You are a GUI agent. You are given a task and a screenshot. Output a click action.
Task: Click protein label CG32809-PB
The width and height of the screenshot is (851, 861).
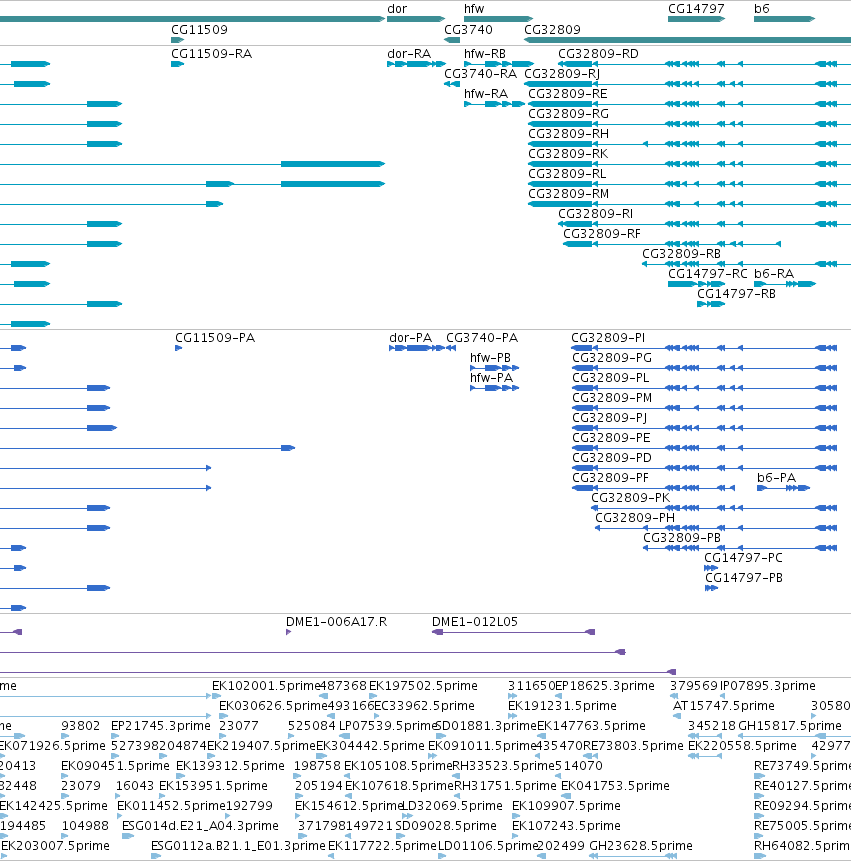[x=682, y=538]
